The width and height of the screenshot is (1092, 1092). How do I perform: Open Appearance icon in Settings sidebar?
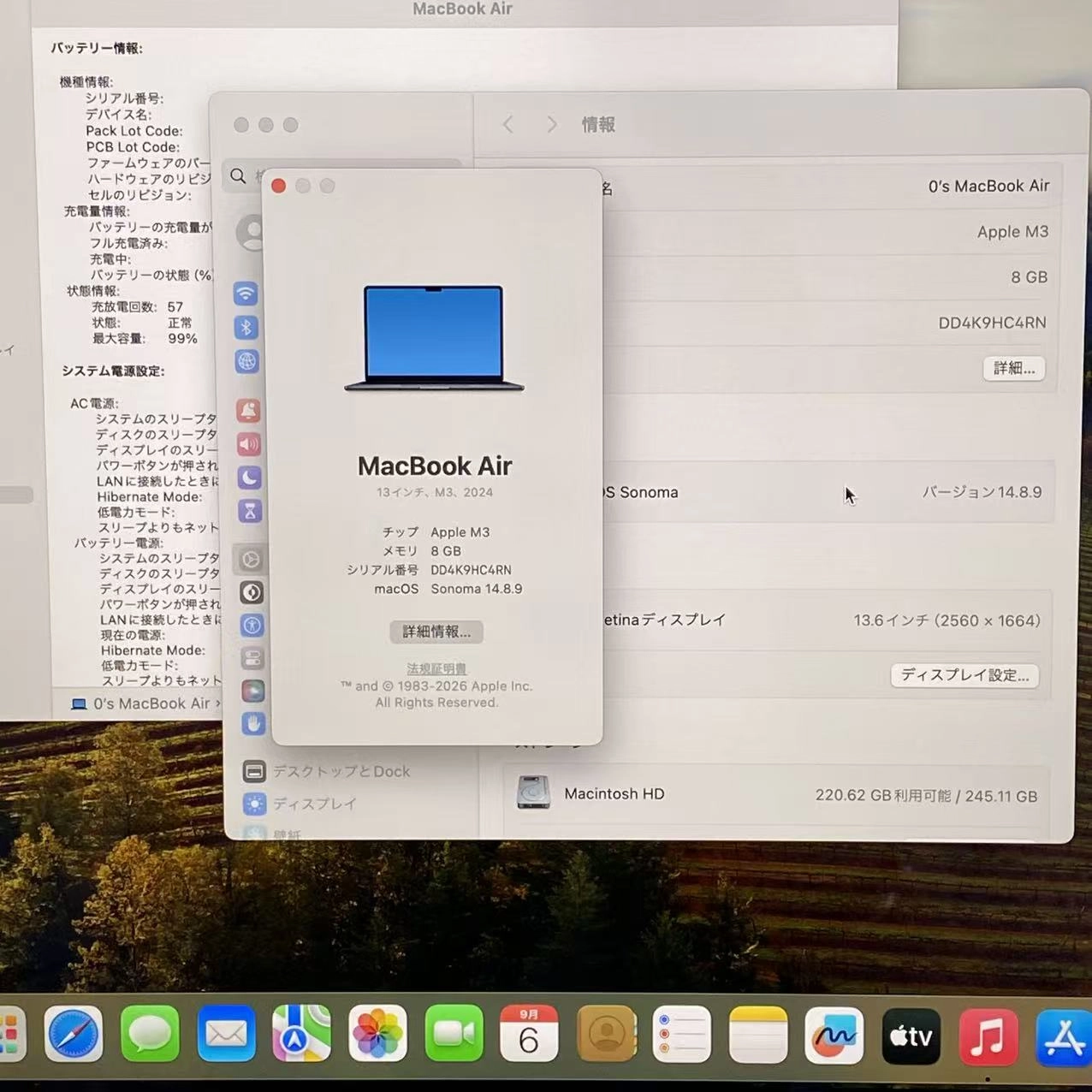tap(251, 592)
